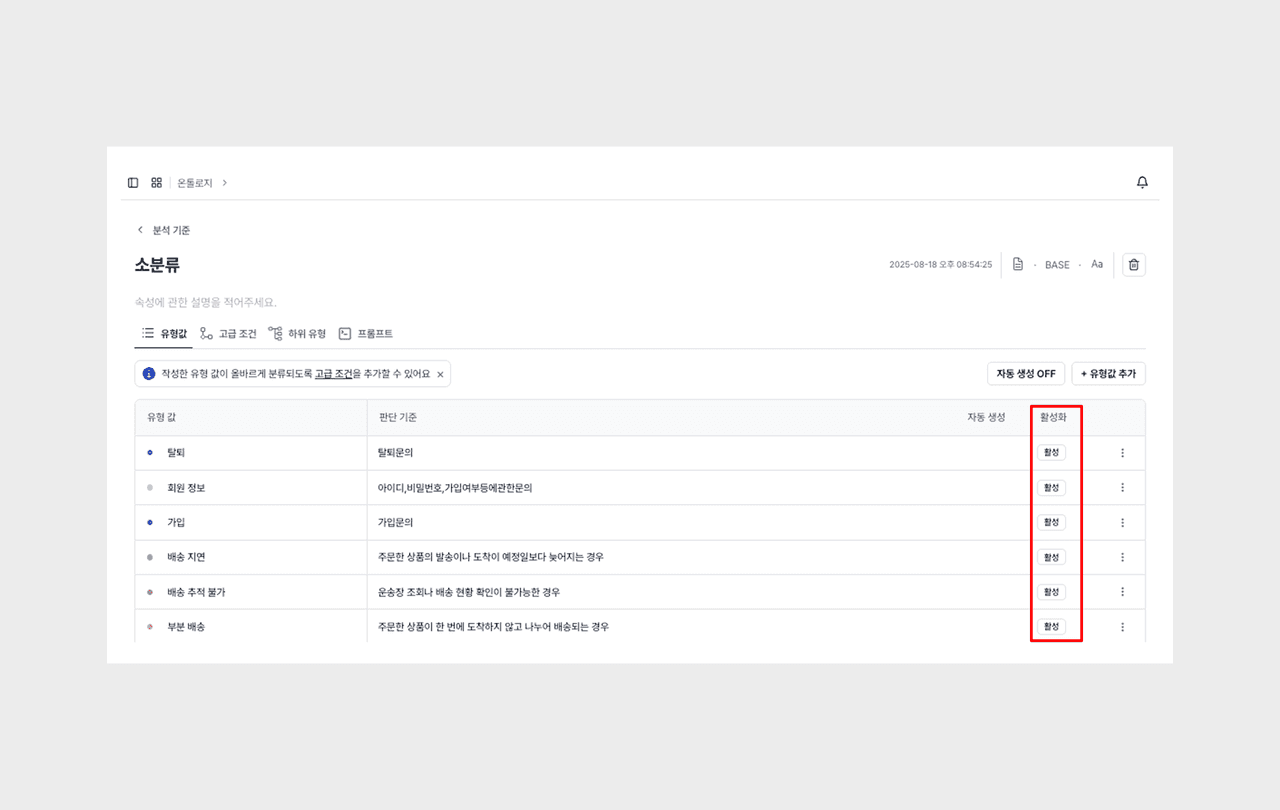Switch to the 고급 조건 tab
1280x810 pixels.
pyautogui.click(x=228, y=333)
